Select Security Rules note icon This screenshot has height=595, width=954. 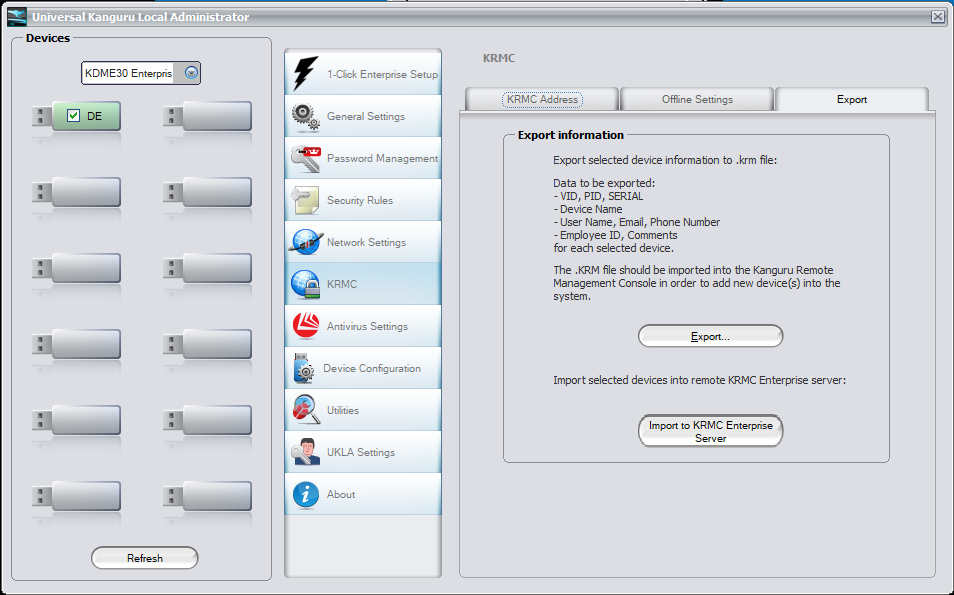point(305,200)
